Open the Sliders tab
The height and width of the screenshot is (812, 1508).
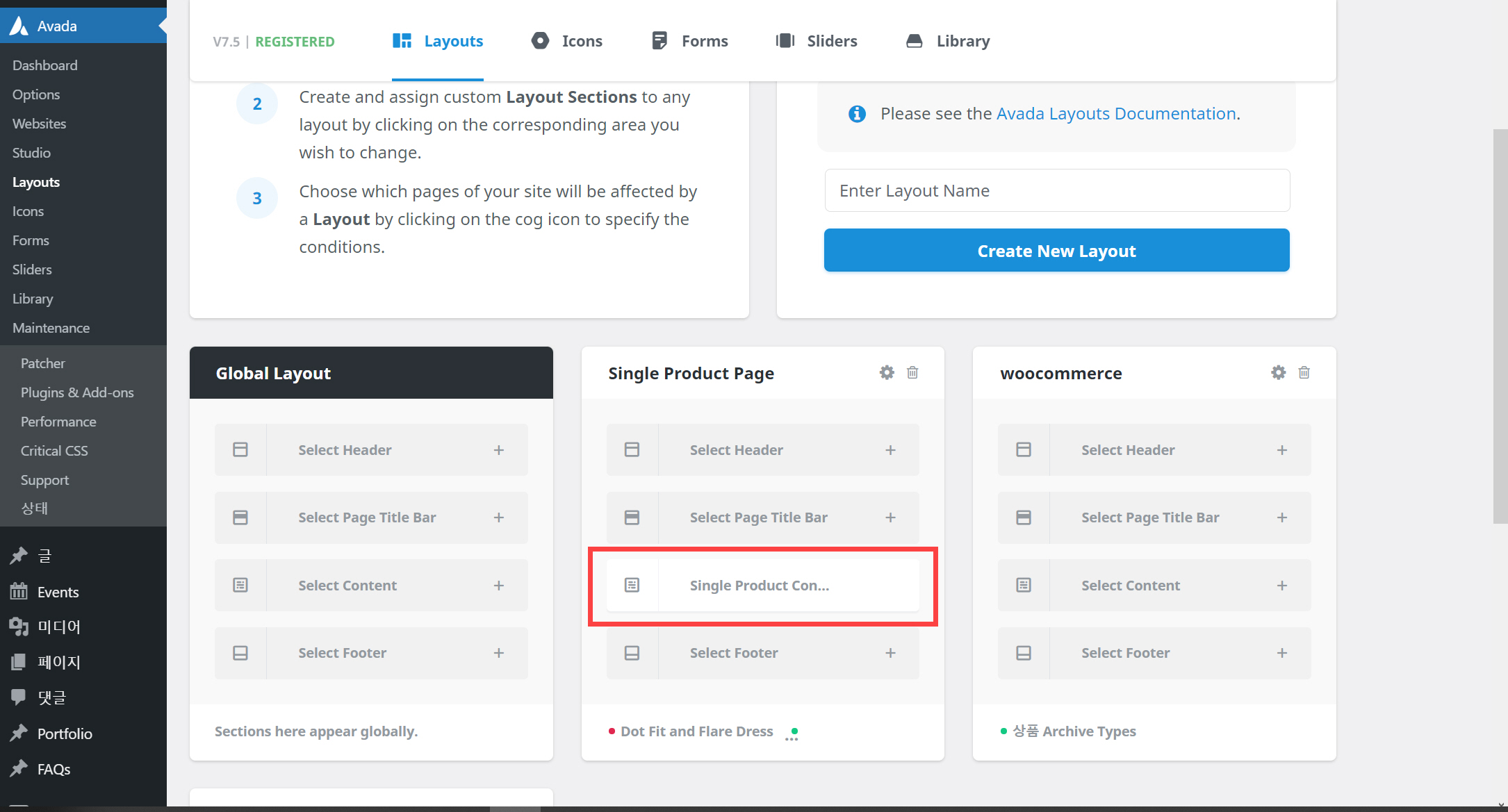pos(817,41)
